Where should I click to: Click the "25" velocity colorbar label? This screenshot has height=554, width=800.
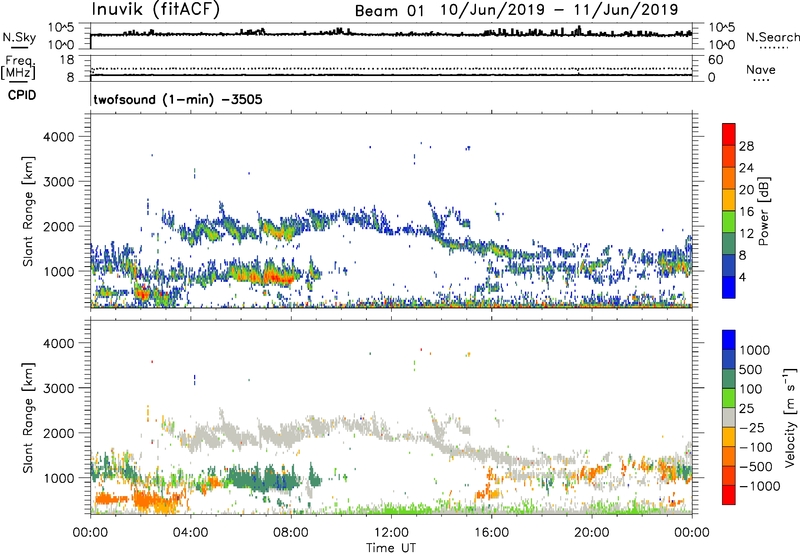tap(746, 409)
